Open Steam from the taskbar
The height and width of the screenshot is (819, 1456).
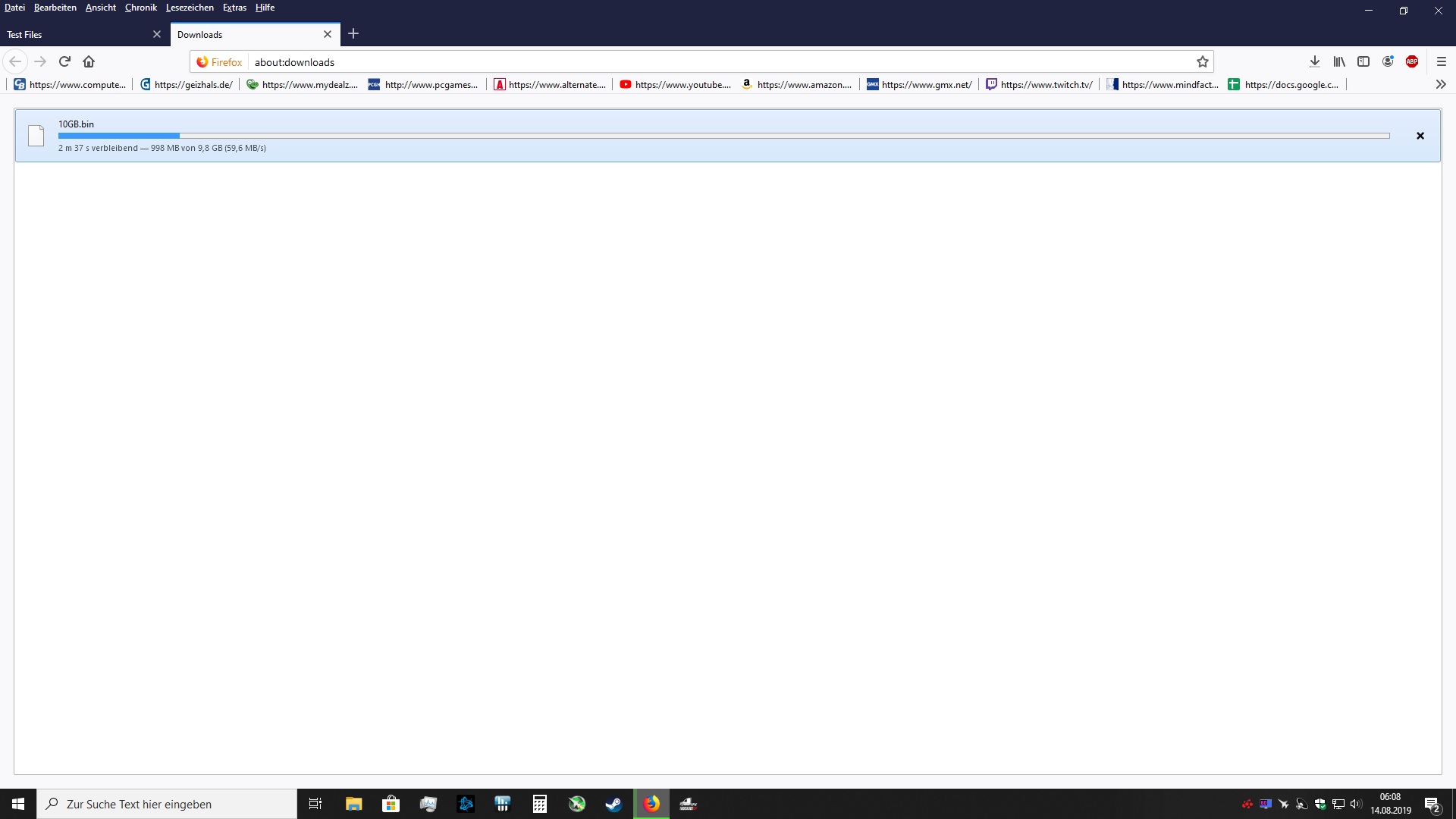[613, 804]
